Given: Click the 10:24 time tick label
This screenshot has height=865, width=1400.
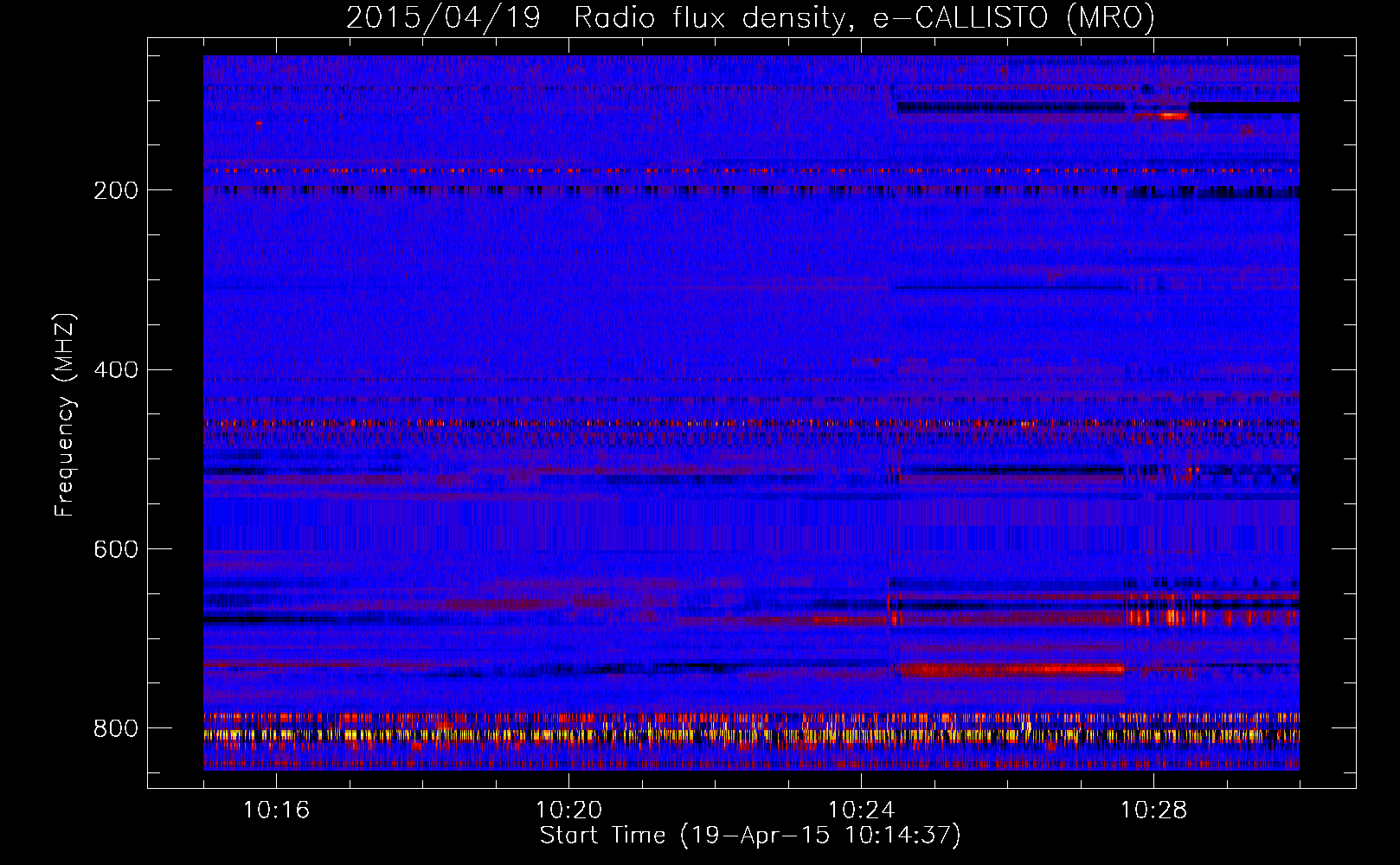Looking at the screenshot, I should pos(861,811).
